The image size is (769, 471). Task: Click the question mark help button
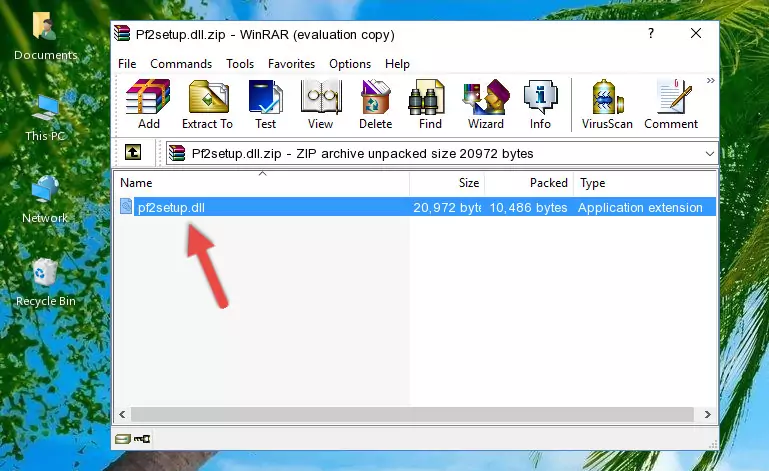coord(650,33)
